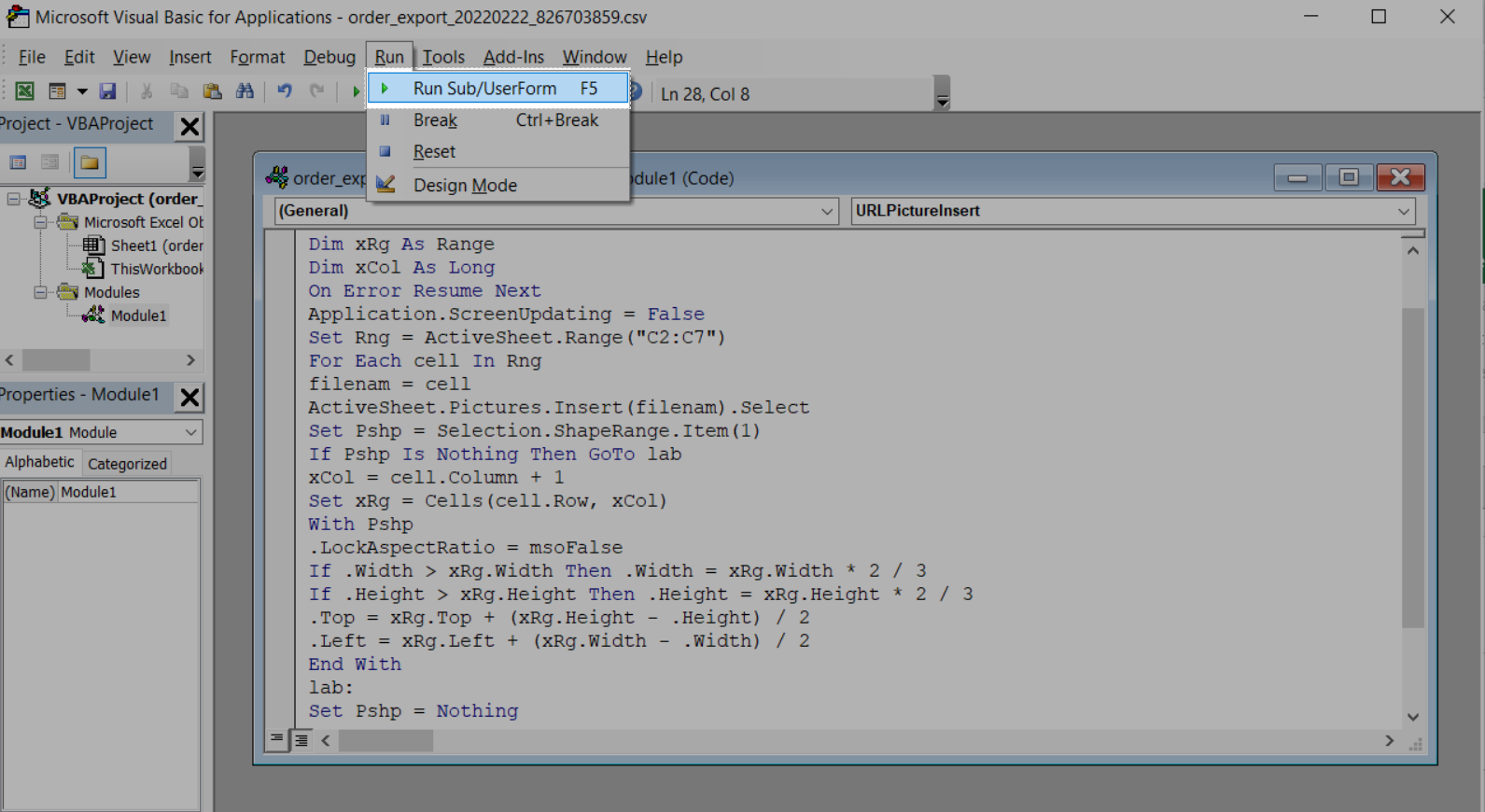Open the Edit menu
The height and width of the screenshot is (812, 1485).
pyautogui.click(x=79, y=57)
